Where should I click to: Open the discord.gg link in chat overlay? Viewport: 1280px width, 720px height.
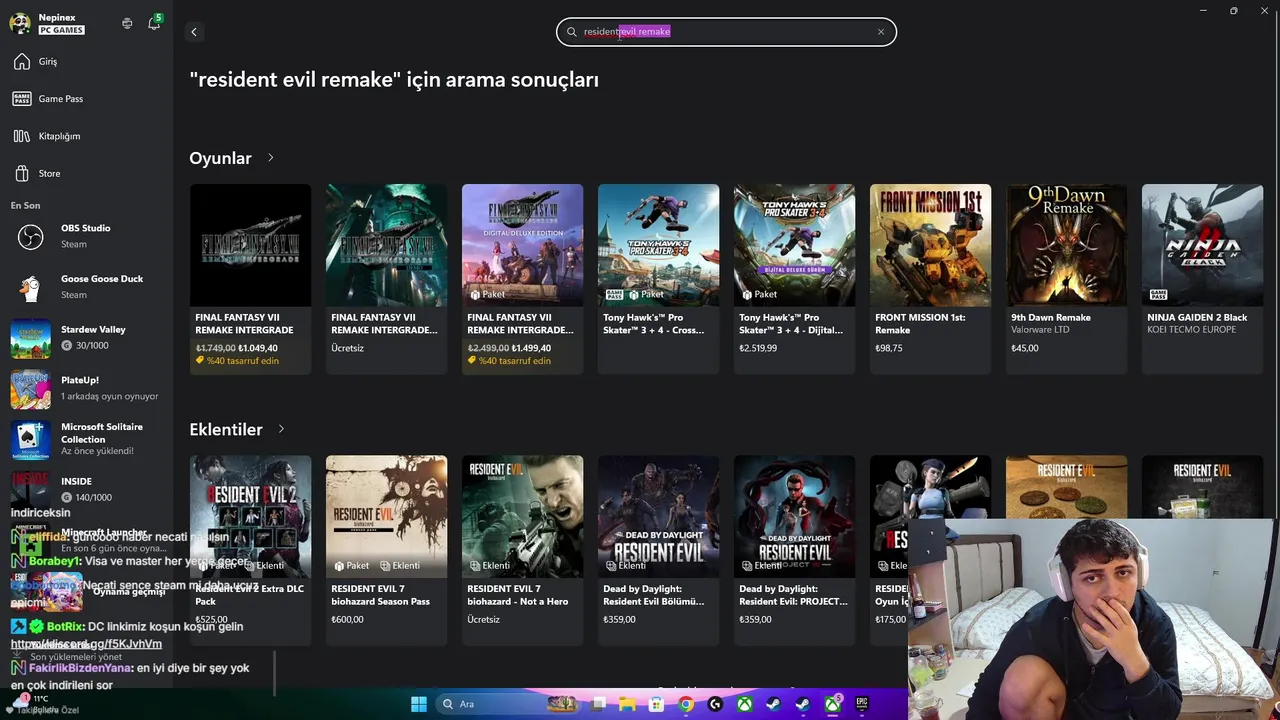click(x=86, y=644)
